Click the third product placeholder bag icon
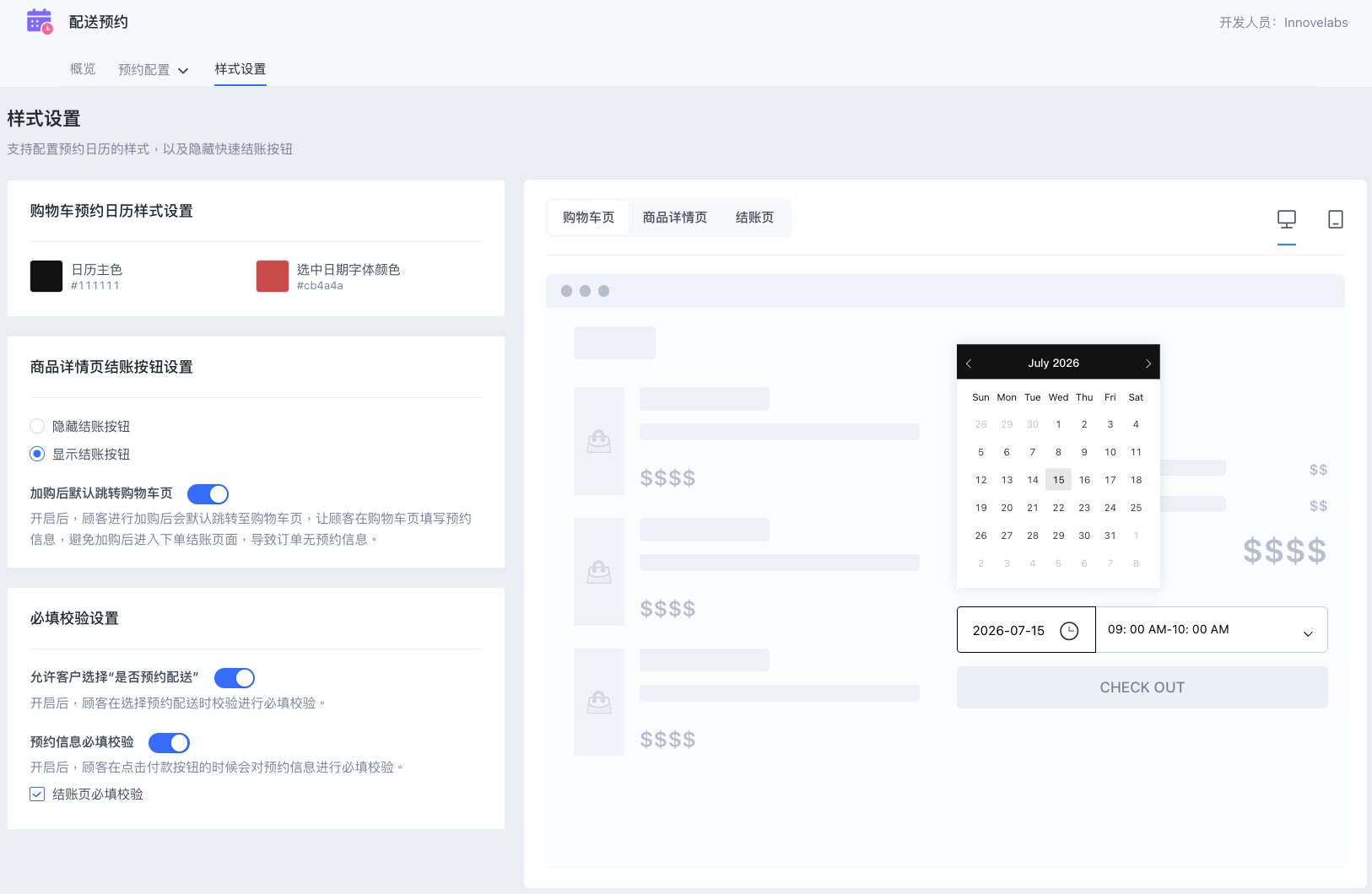Viewport: 1372px width, 894px height. 599,703
